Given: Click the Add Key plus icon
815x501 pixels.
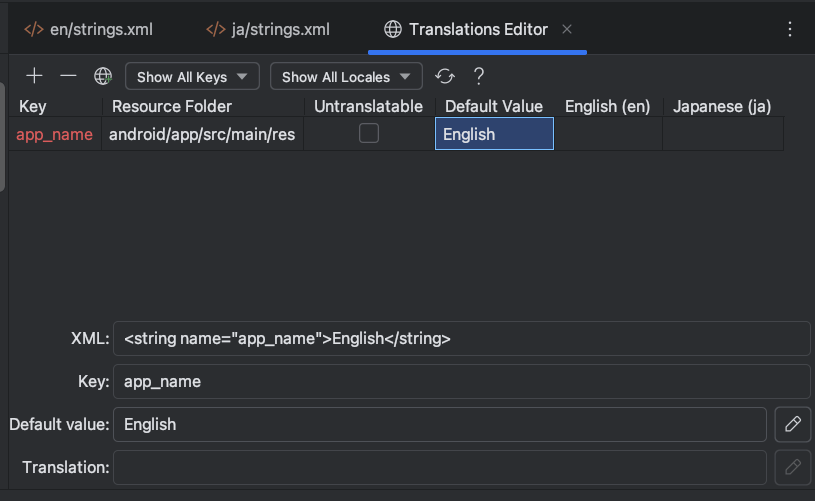Looking at the screenshot, I should click(34, 76).
